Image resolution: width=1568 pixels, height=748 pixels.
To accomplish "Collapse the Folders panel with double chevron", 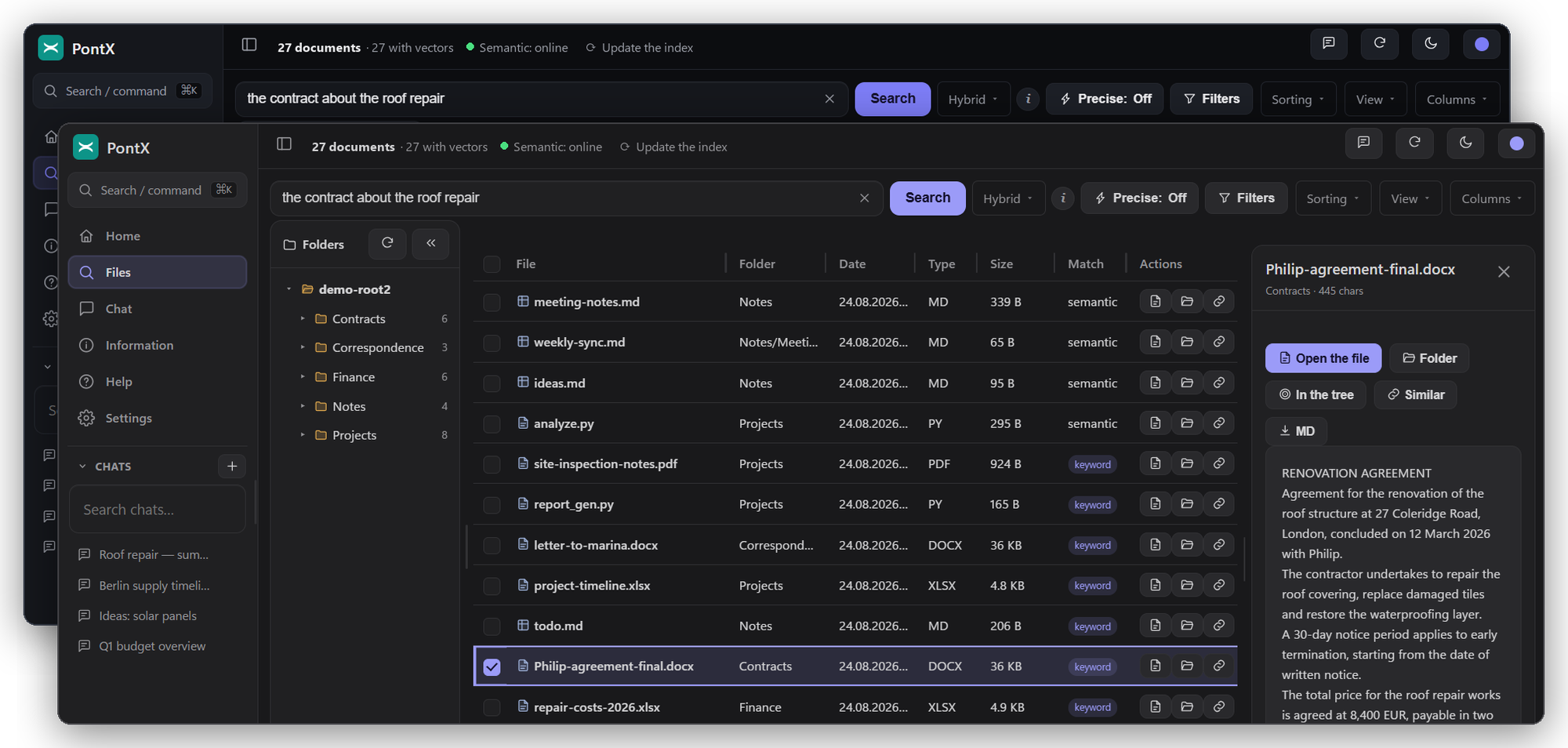I will point(430,244).
